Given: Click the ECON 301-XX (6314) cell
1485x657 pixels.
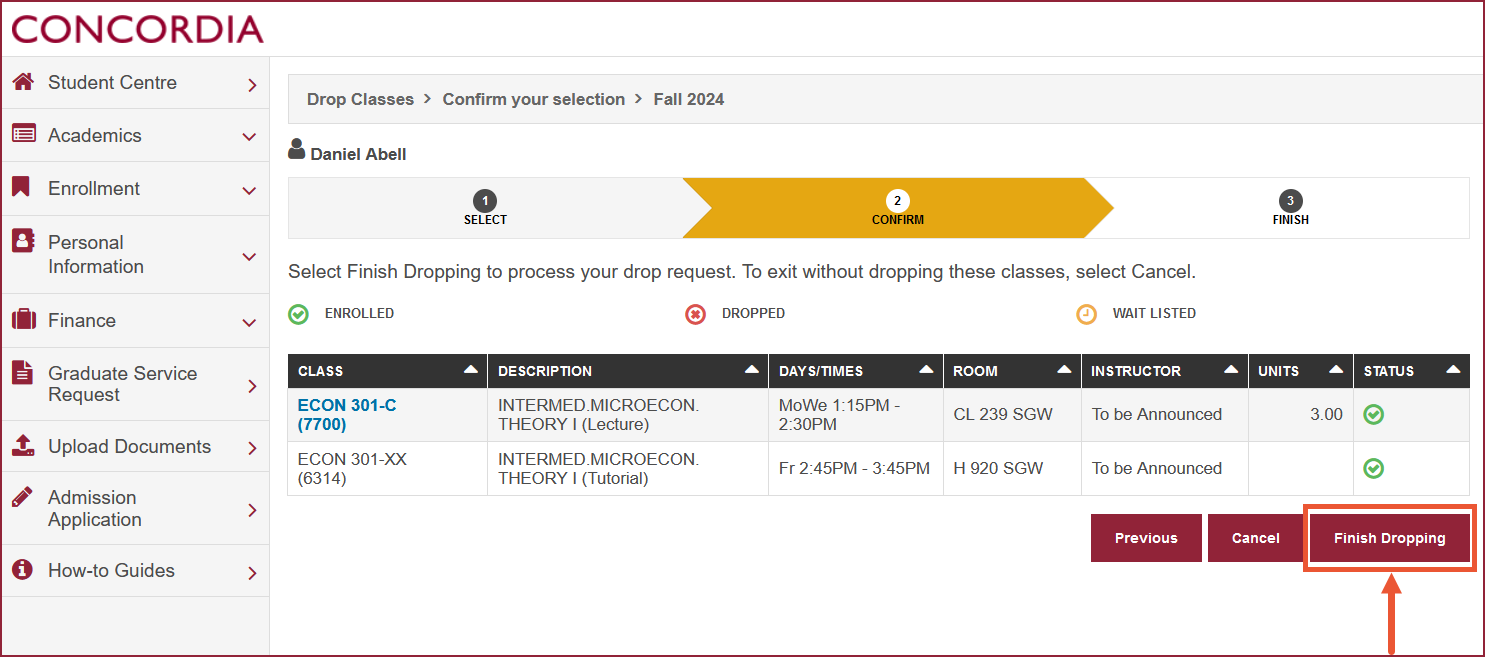Looking at the screenshot, I should tap(387, 468).
